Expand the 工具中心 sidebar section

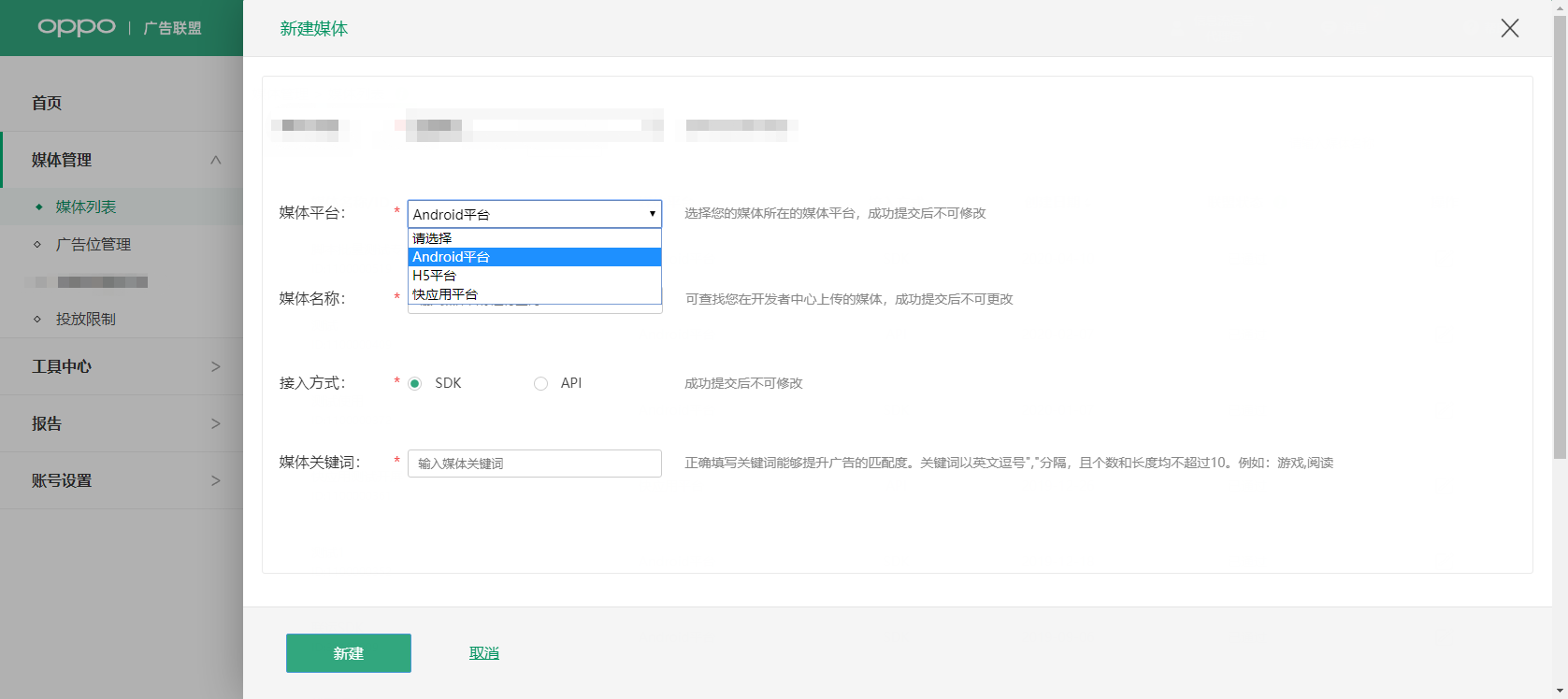click(x=216, y=366)
